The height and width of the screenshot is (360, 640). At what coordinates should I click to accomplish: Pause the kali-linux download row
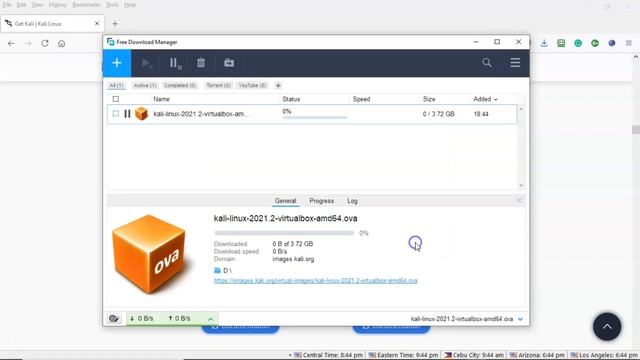click(127, 114)
